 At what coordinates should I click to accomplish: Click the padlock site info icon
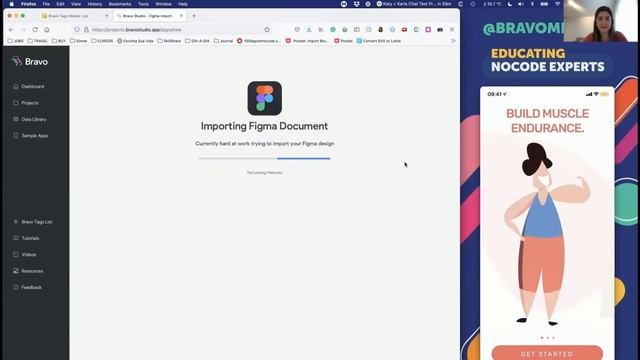point(86,29)
